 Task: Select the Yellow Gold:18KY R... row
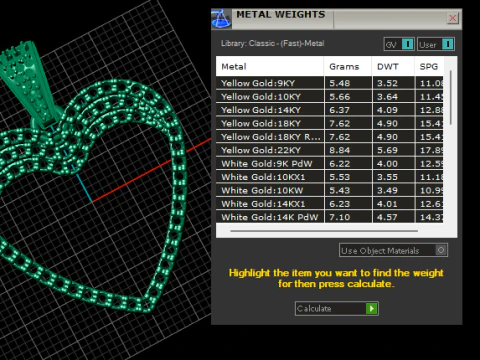tap(330, 137)
